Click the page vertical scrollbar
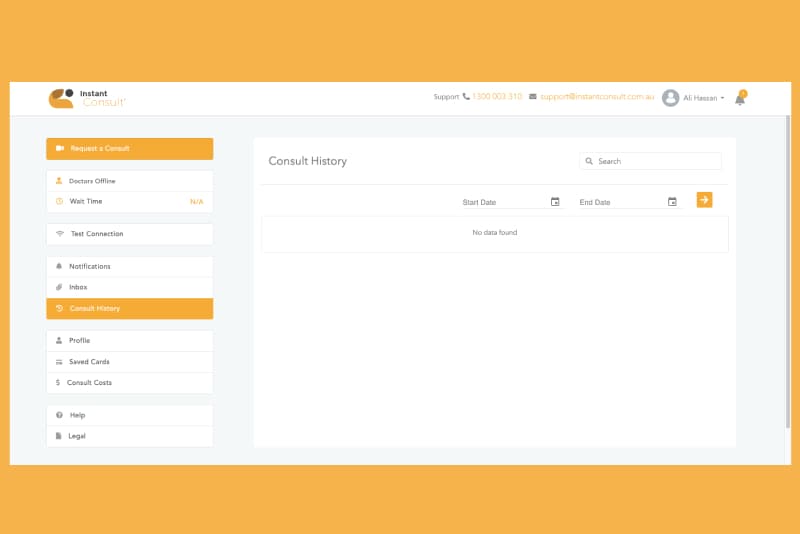Screen dimensions: 800x534 [788, 272]
